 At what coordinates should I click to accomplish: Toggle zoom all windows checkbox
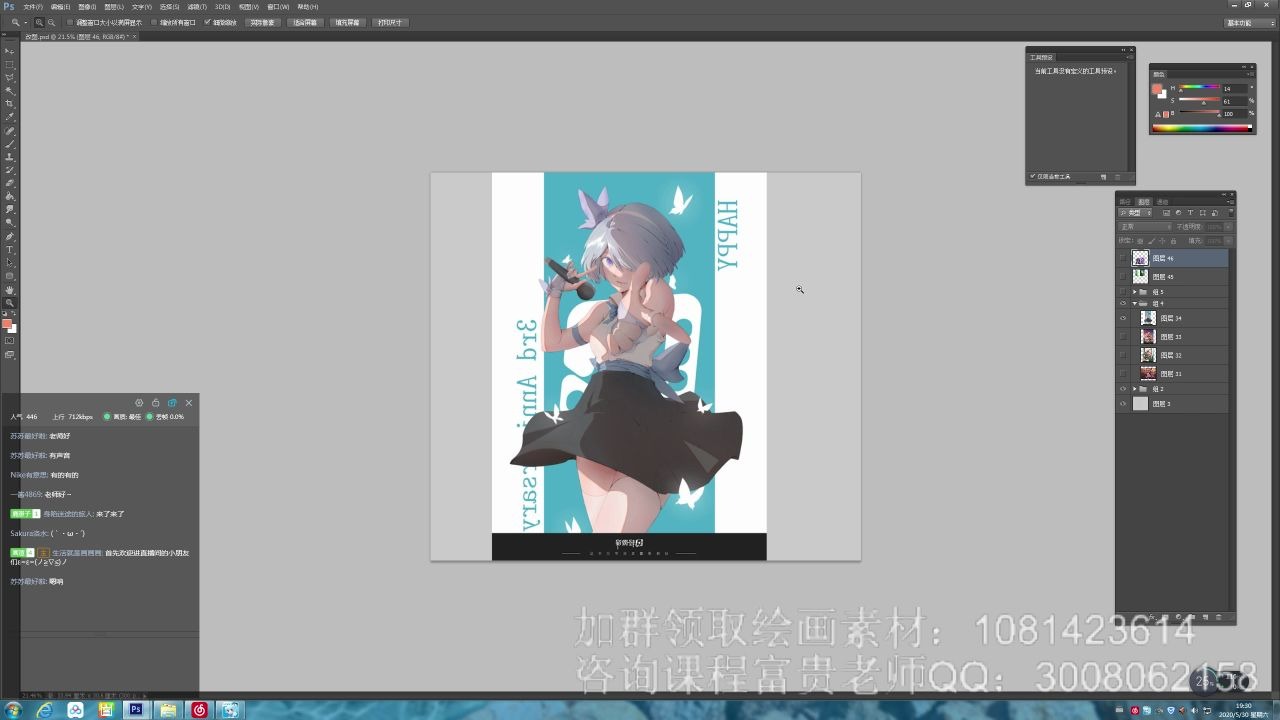[153, 22]
